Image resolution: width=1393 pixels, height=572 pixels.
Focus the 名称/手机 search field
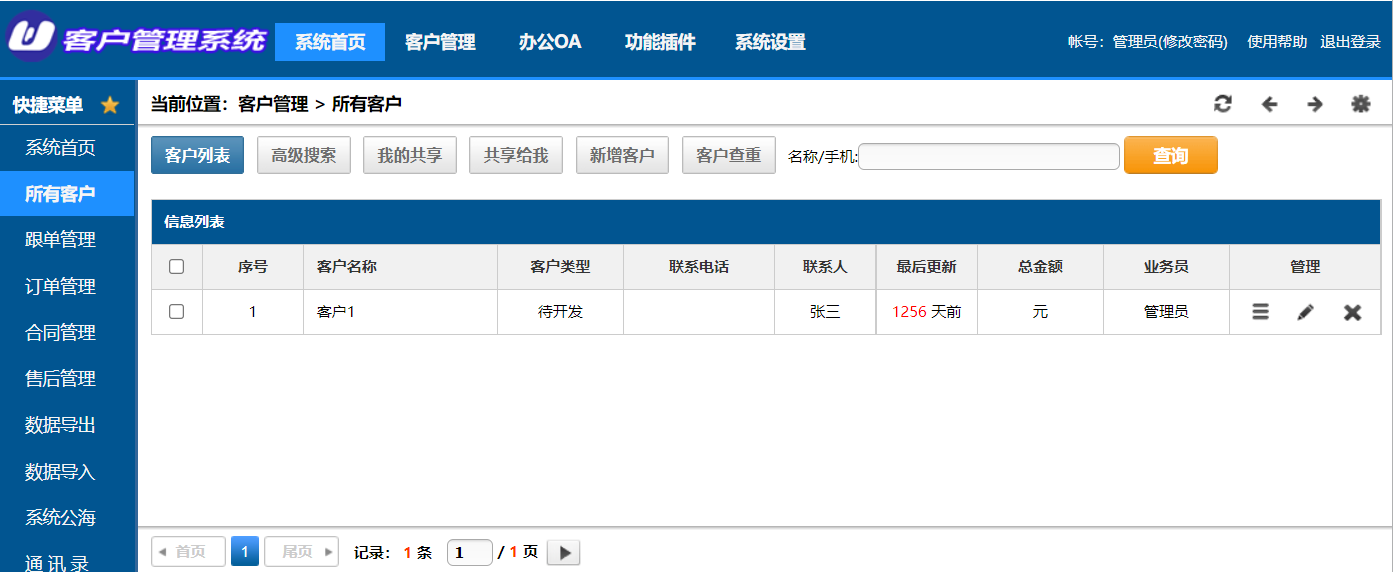tap(989, 156)
